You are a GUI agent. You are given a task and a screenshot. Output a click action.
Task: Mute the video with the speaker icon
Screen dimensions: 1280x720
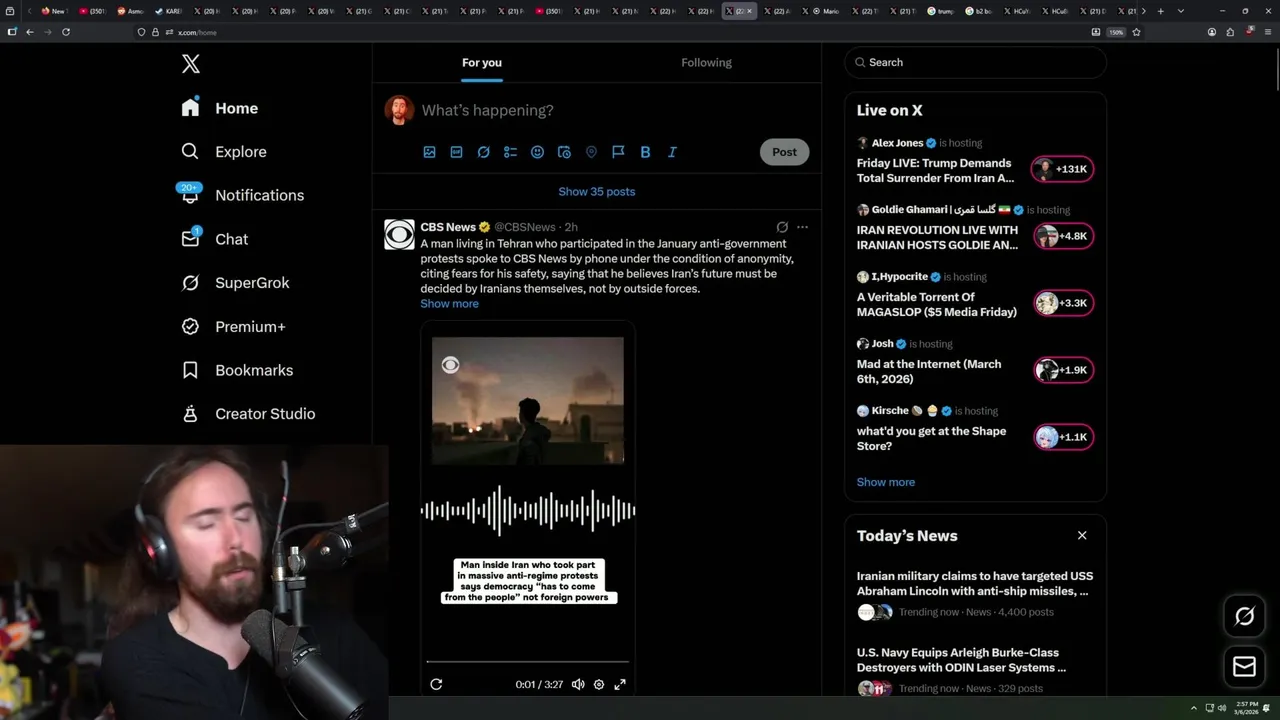pyautogui.click(x=578, y=685)
